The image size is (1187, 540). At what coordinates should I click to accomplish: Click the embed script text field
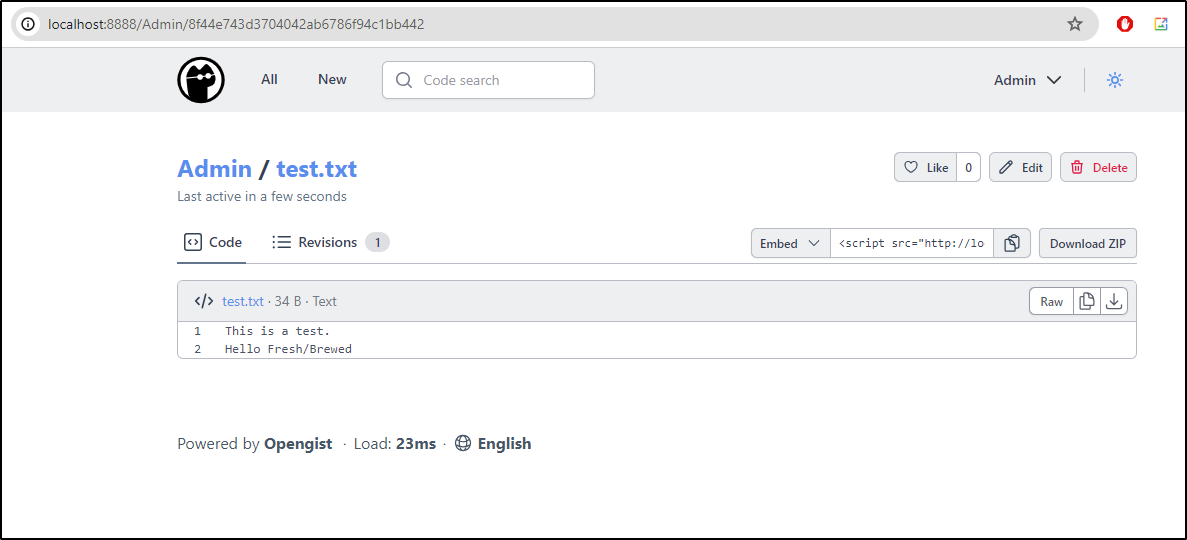(911, 243)
